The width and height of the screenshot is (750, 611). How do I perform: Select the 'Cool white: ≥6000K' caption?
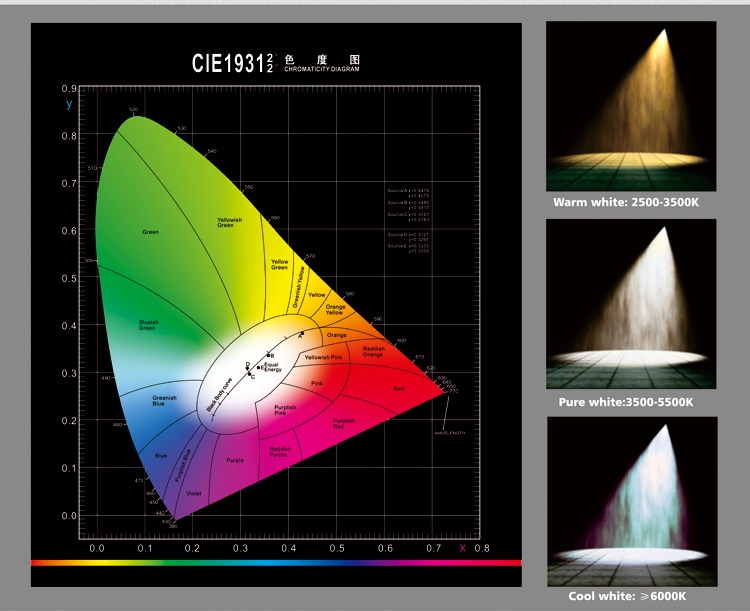click(627, 596)
